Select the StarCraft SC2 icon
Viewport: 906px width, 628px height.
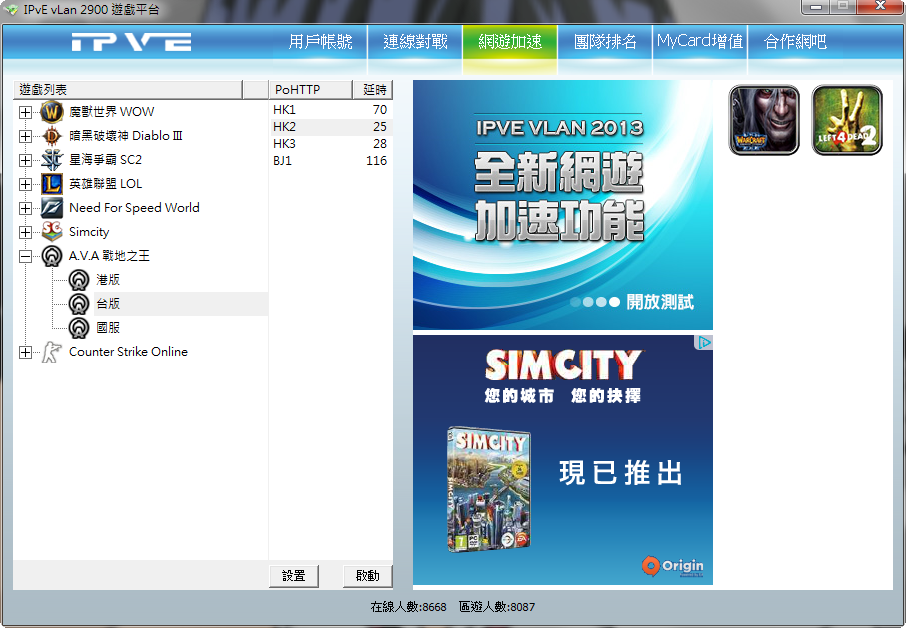52,160
